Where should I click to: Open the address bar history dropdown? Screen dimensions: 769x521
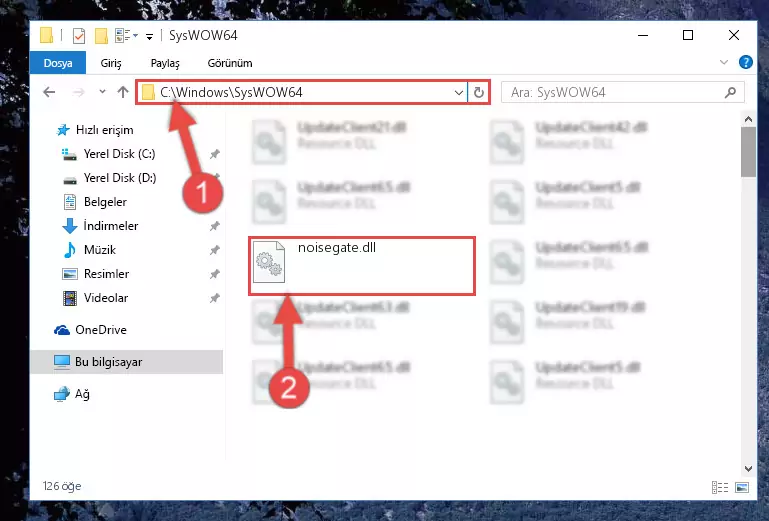[x=459, y=92]
